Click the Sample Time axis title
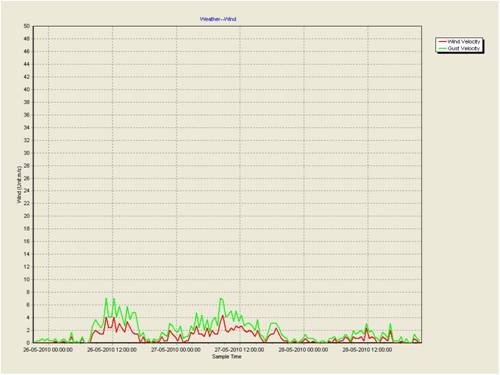Viewport: 500px width, 375px height. (227, 357)
